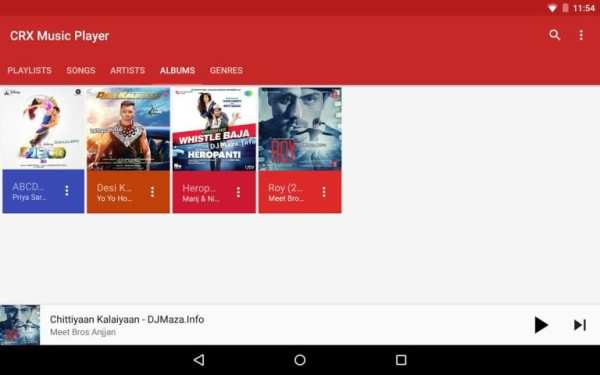Viewport: 600px width, 375px height.
Task: Switch to the Songs tab
Action: (81, 70)
